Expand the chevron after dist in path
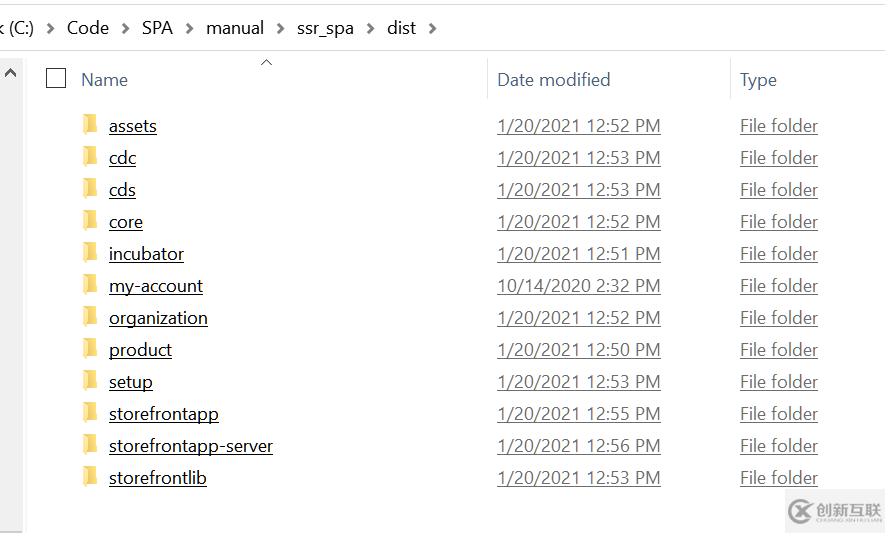This screenshot has width=885, height=533. click(x=432, y=28)
